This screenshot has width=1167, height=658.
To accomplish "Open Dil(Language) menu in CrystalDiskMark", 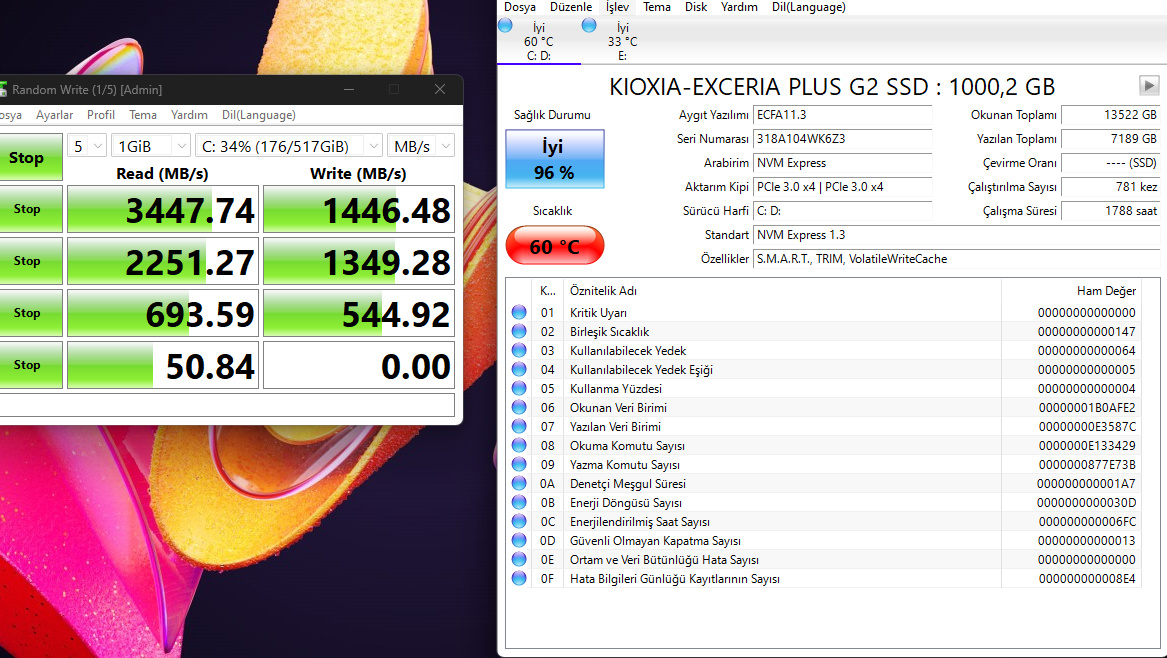I will click(258, 115).
